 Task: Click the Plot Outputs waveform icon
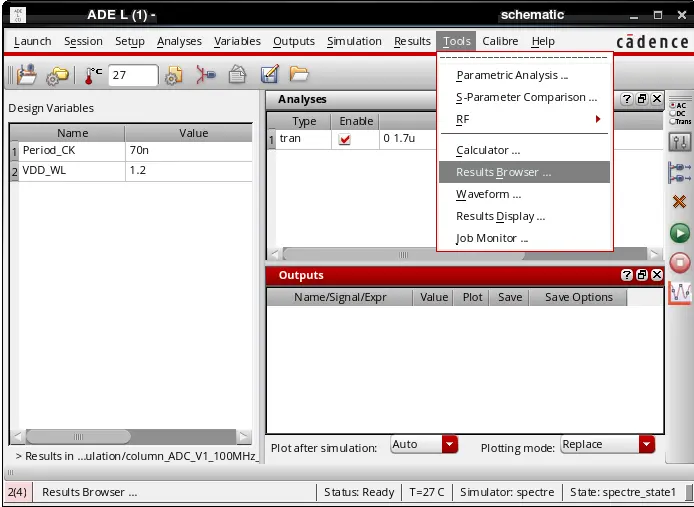click(x=680, y=293)
